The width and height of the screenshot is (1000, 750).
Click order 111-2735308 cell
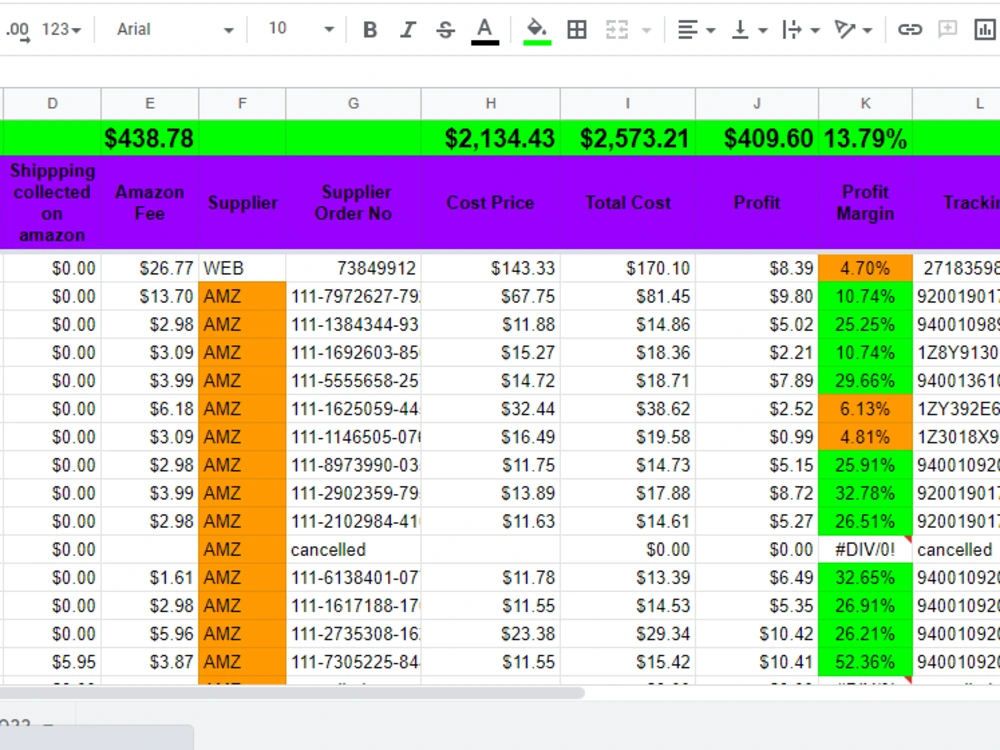(353, 634)
